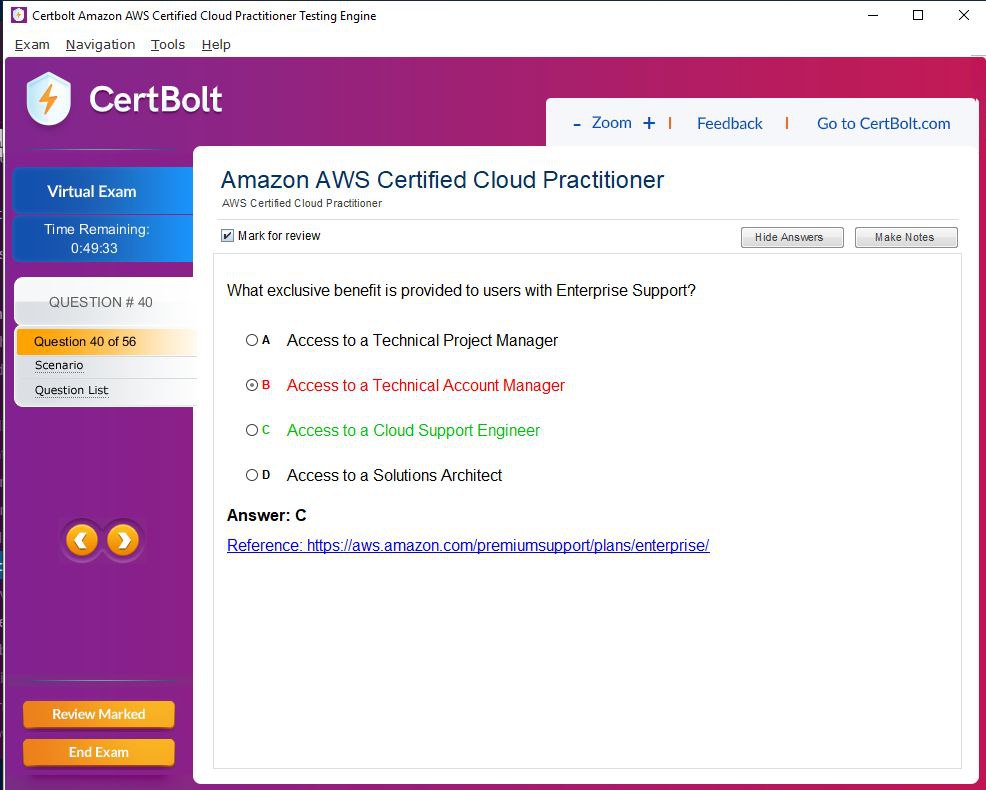
Task: Click the Amazon AWS Certified Cloud Practitioner heading
Action: coord(442,180)
